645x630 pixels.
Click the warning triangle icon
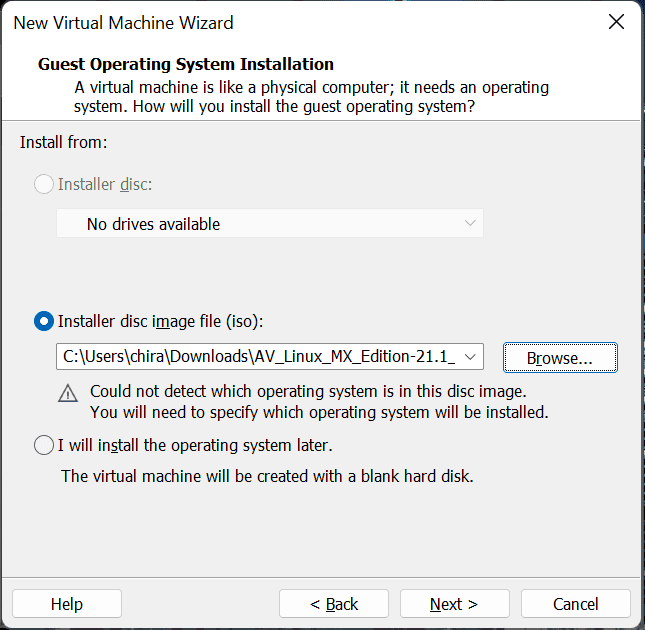coord(68,393)
